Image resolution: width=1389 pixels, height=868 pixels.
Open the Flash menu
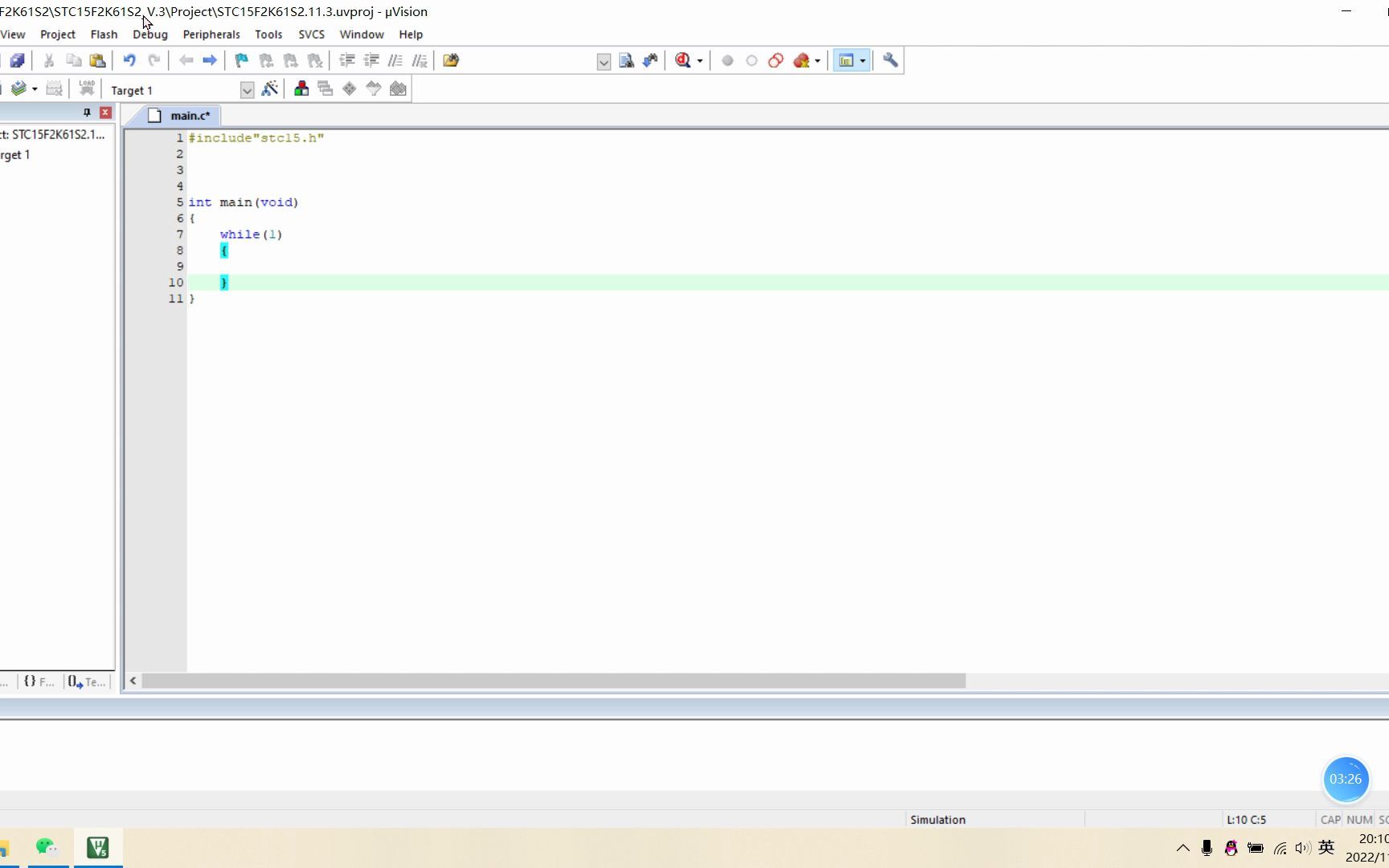(x=104, y=35)
